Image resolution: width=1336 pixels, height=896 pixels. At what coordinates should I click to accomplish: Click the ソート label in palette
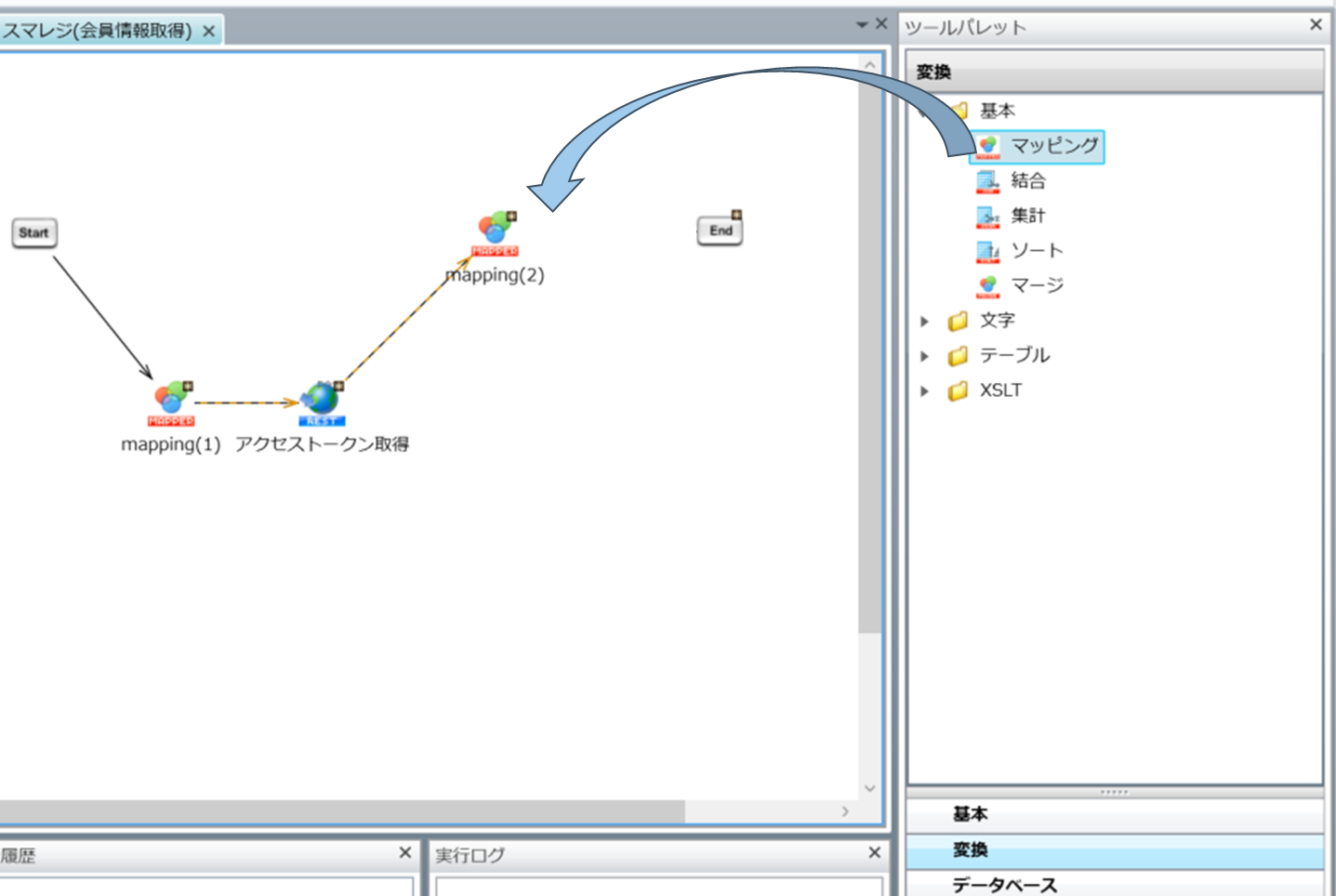click(x=1037, y=251)
